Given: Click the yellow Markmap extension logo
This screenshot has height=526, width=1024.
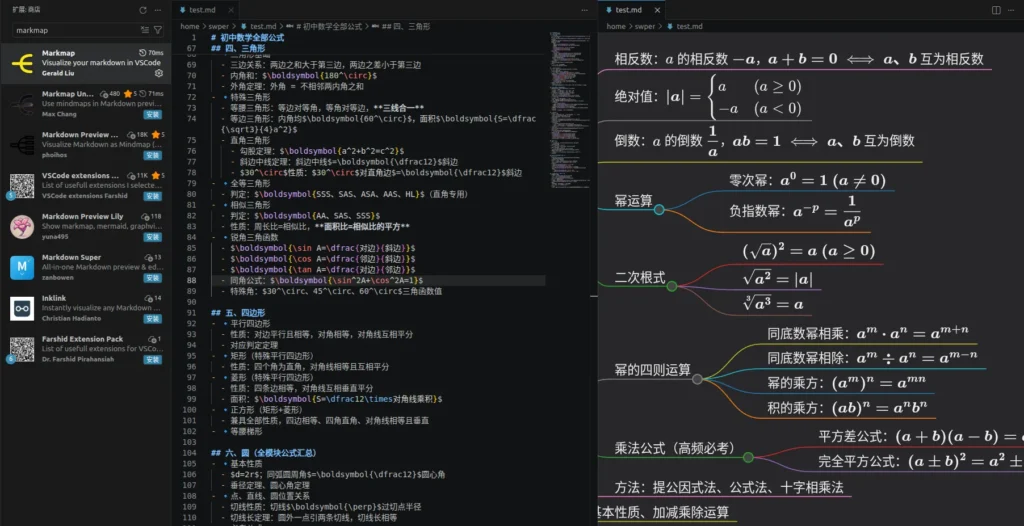Looking at the screenshot, I should pos(22,63).
